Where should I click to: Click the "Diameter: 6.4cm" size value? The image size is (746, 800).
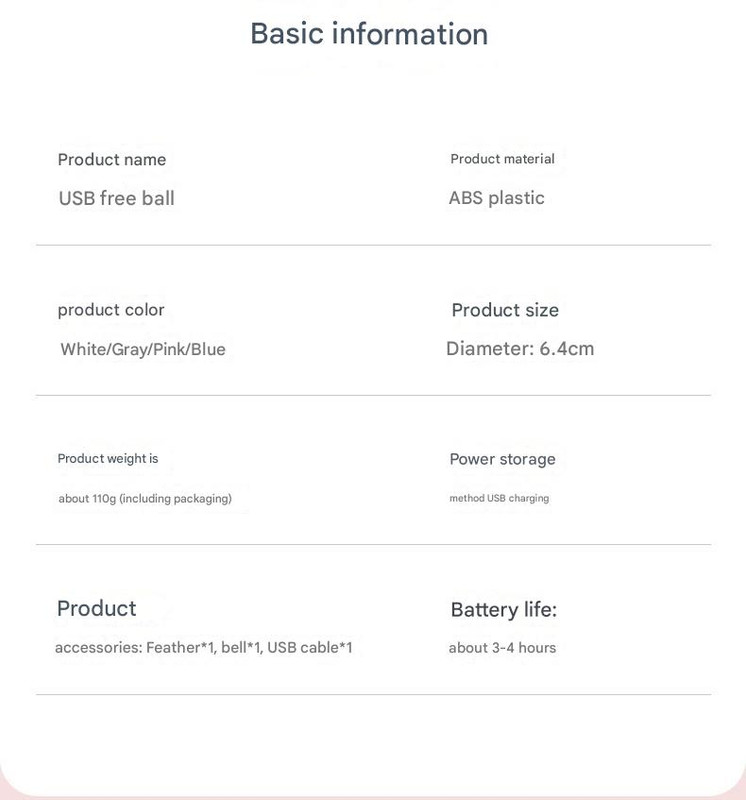[x=520, y=349]
